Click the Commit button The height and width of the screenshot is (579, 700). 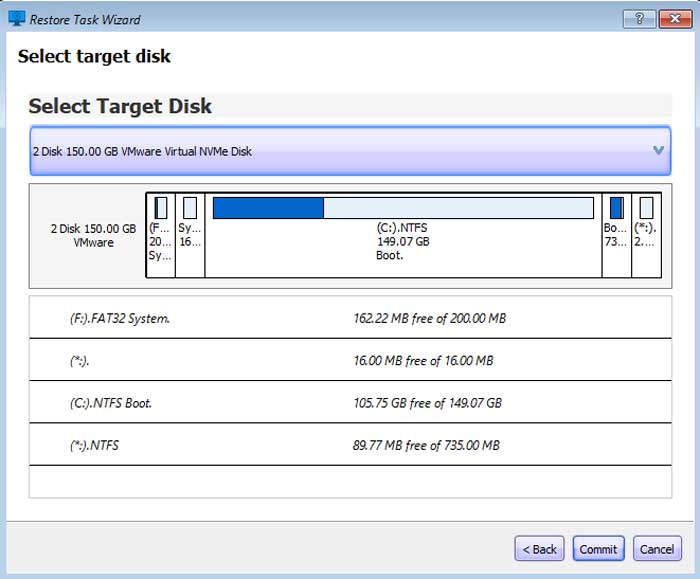[598, 549]
